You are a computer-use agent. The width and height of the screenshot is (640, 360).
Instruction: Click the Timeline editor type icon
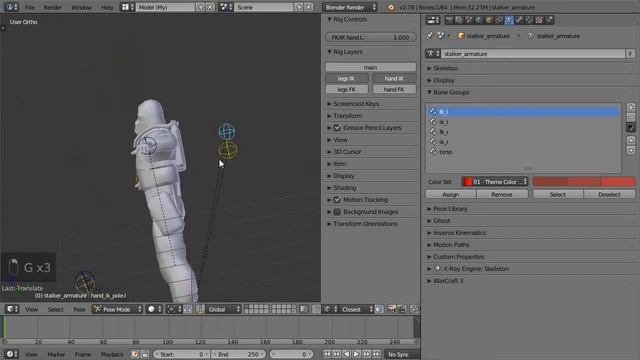[11, 354]
